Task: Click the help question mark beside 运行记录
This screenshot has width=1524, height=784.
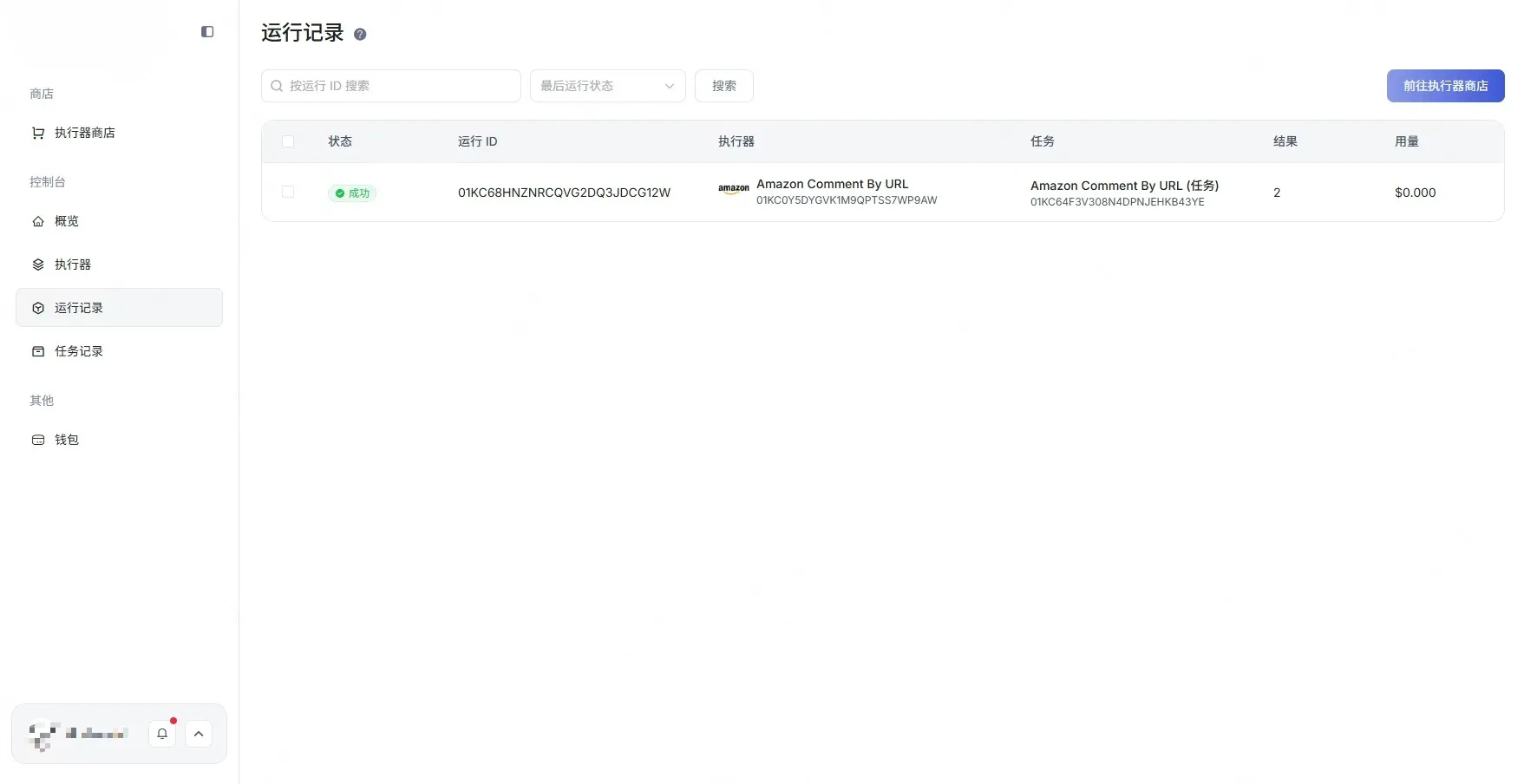Action: point(360,35)
